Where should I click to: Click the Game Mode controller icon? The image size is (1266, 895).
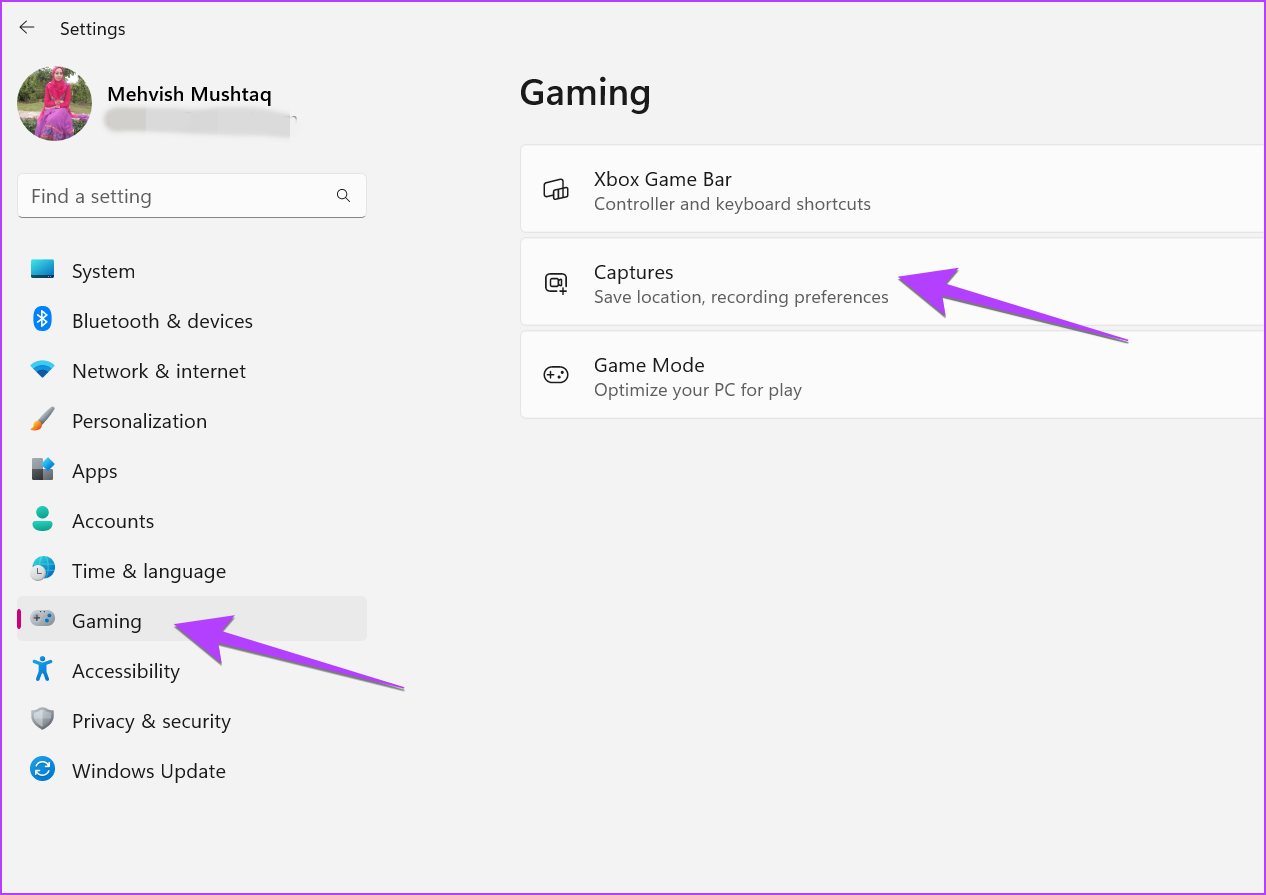pos(555,375)
